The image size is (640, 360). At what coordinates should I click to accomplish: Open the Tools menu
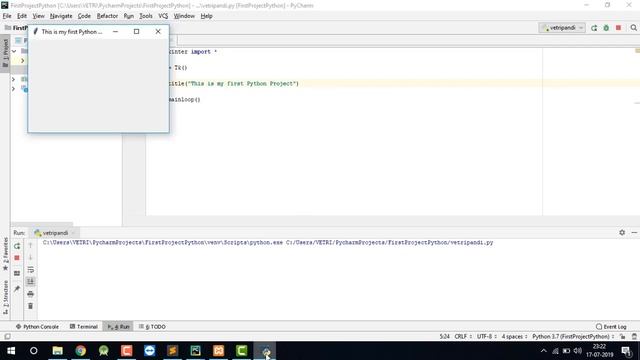point(146,16)
